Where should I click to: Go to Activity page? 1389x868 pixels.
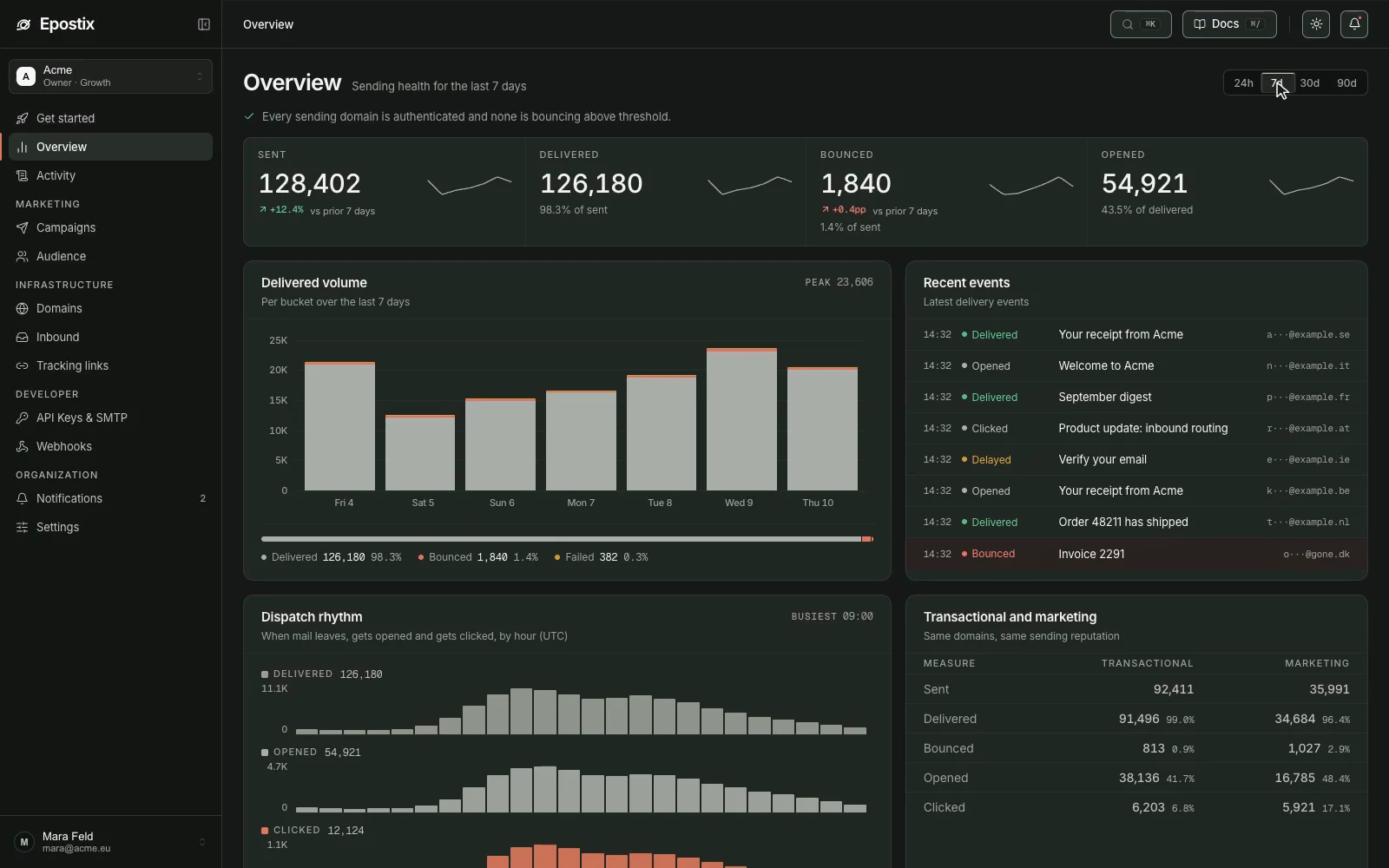coord(110,175)
